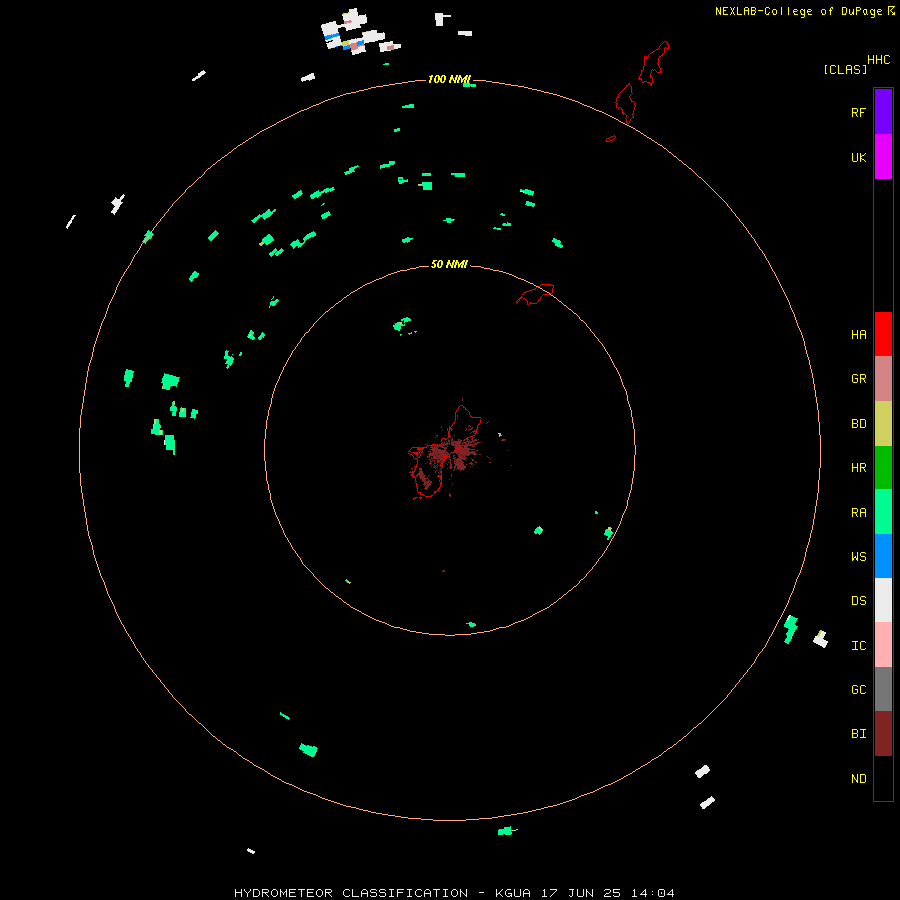Screen dimensions: 900x900
Task: Click the WS blue legend swatch
Action: pyautogui.click(x=883, y=556)
